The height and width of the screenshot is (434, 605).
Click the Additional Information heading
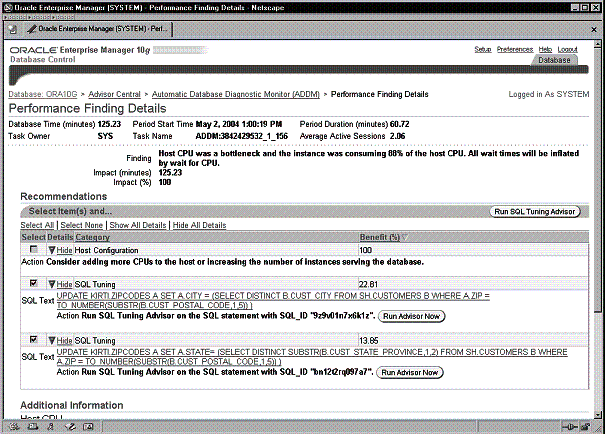[x=72, y=405]
